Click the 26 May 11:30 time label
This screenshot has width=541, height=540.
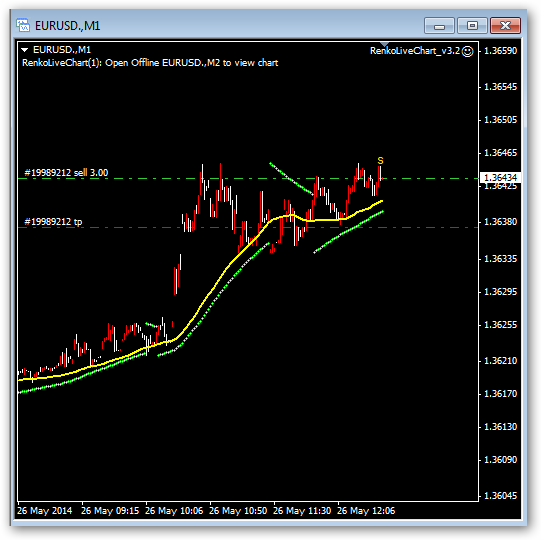tap(302, 511)
